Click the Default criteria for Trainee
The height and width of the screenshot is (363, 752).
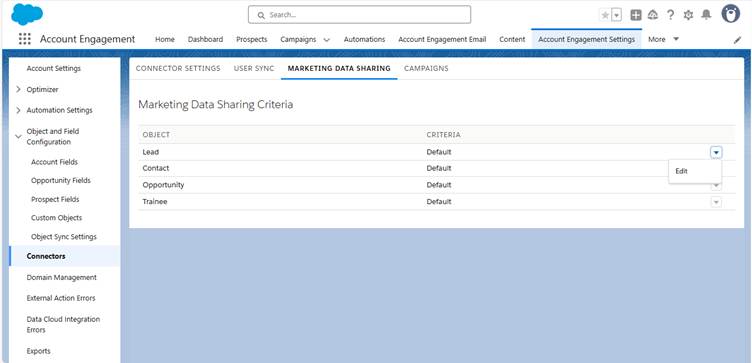(439, 202)
